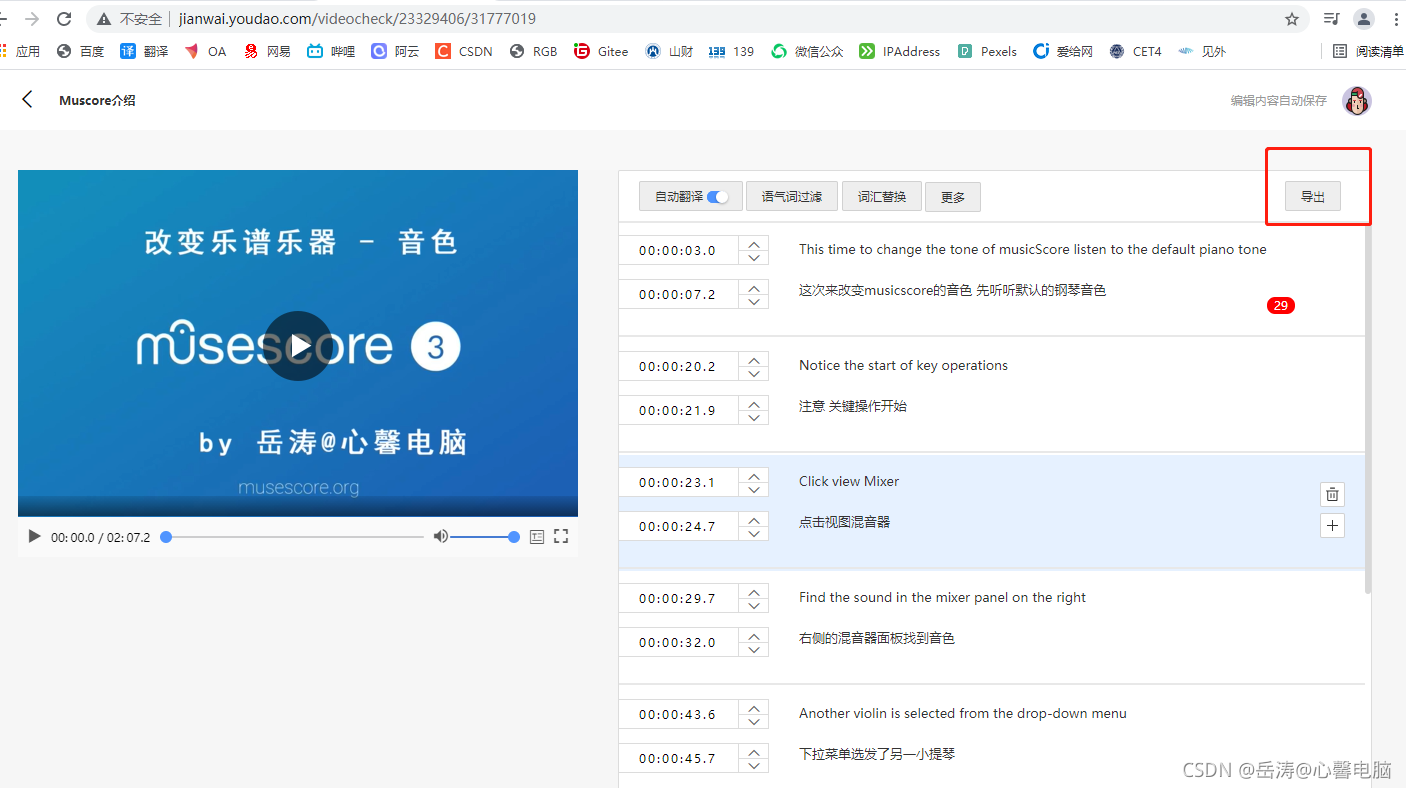Increase the 00:00:43.6 timestamp with the up arrow

(754, 707)
